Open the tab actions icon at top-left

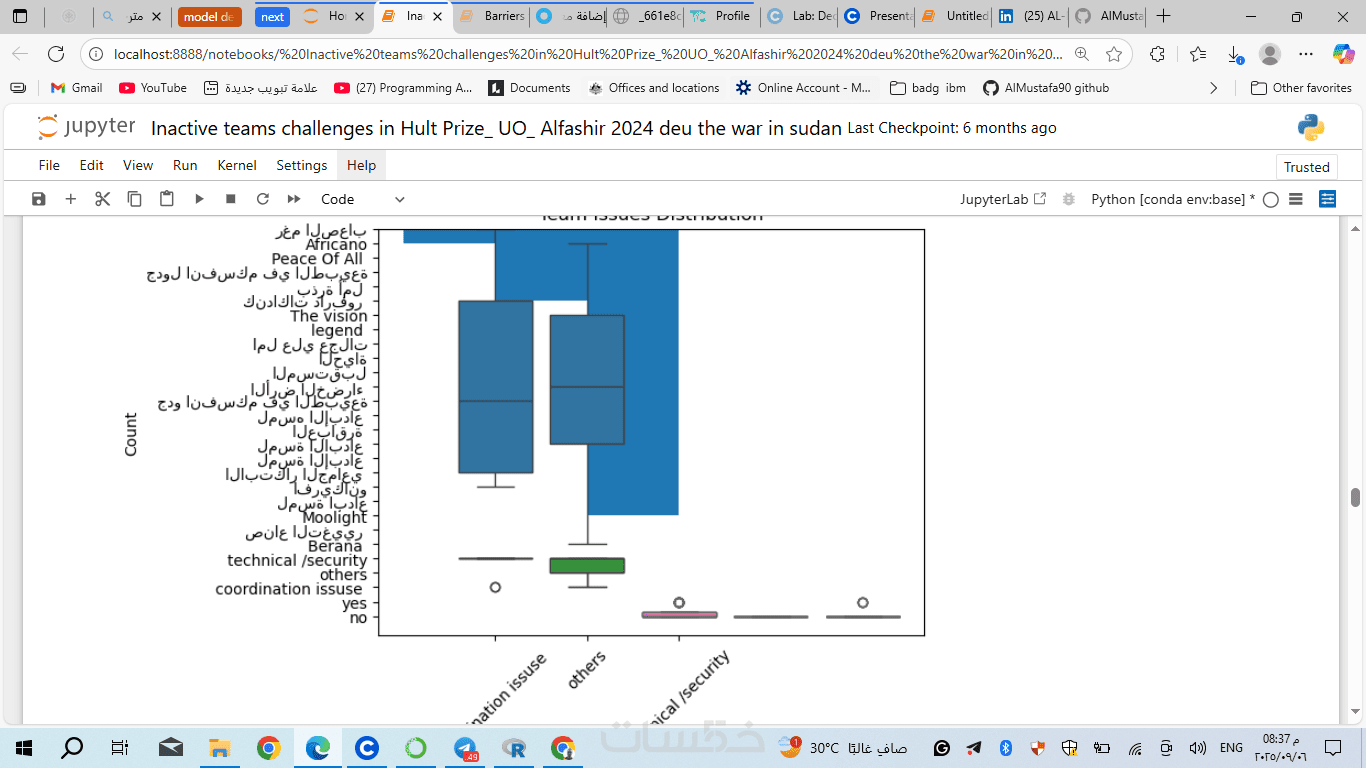pyautogui.click(x=20, y=16)
